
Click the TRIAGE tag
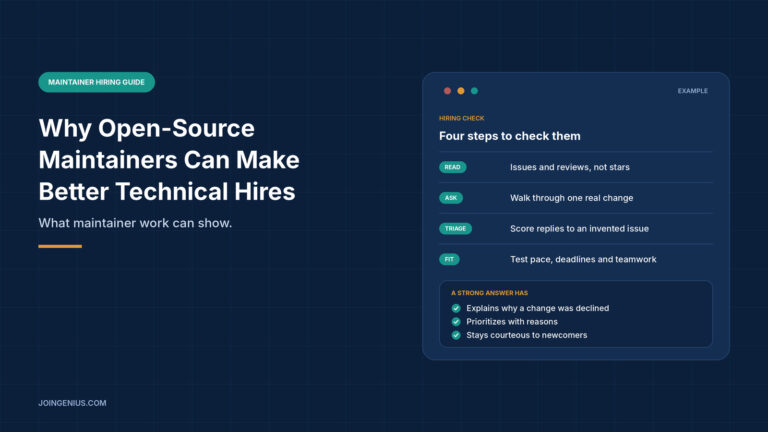coord(455,229)
